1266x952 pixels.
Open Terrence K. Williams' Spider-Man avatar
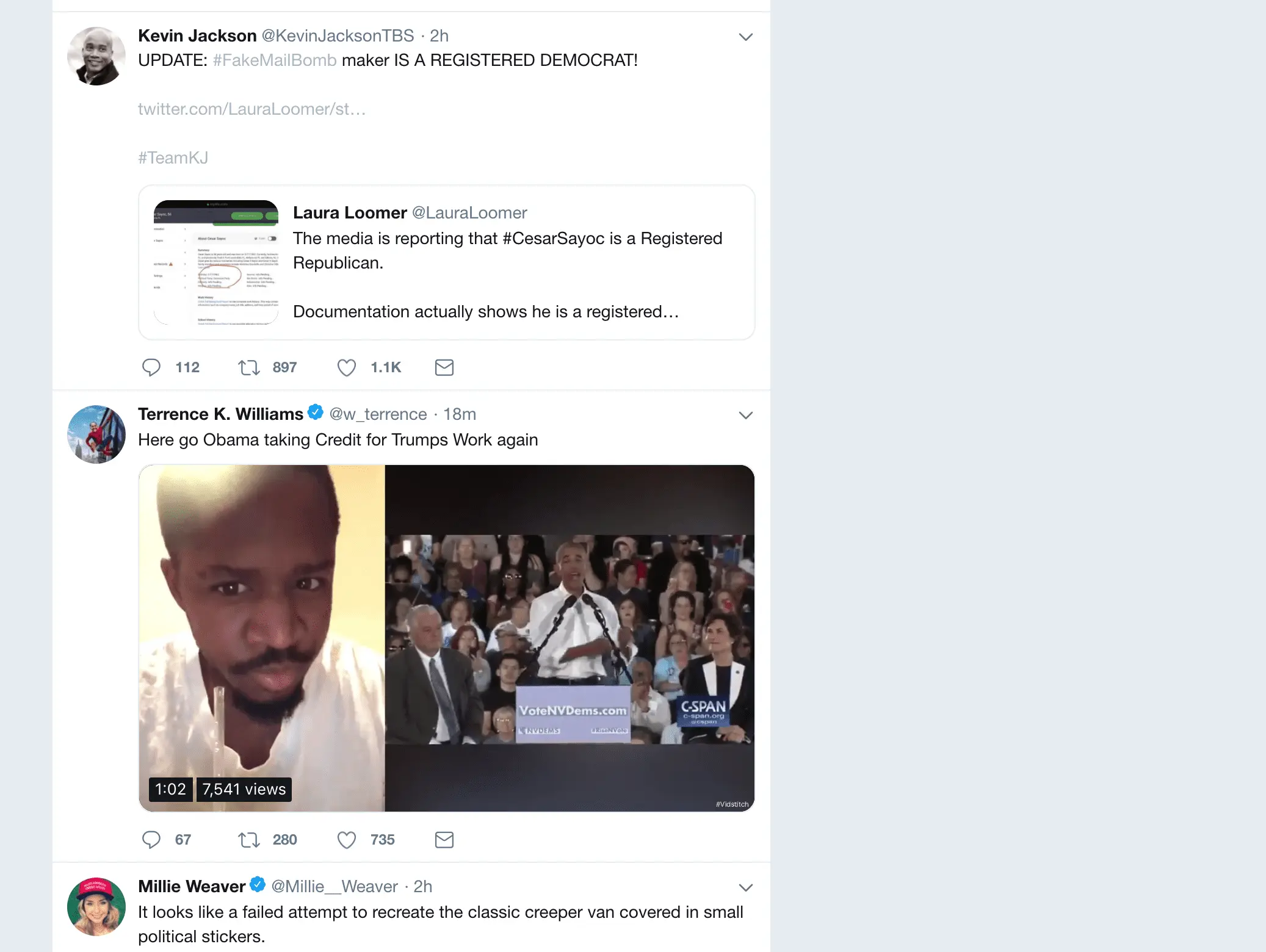point(96,435)
